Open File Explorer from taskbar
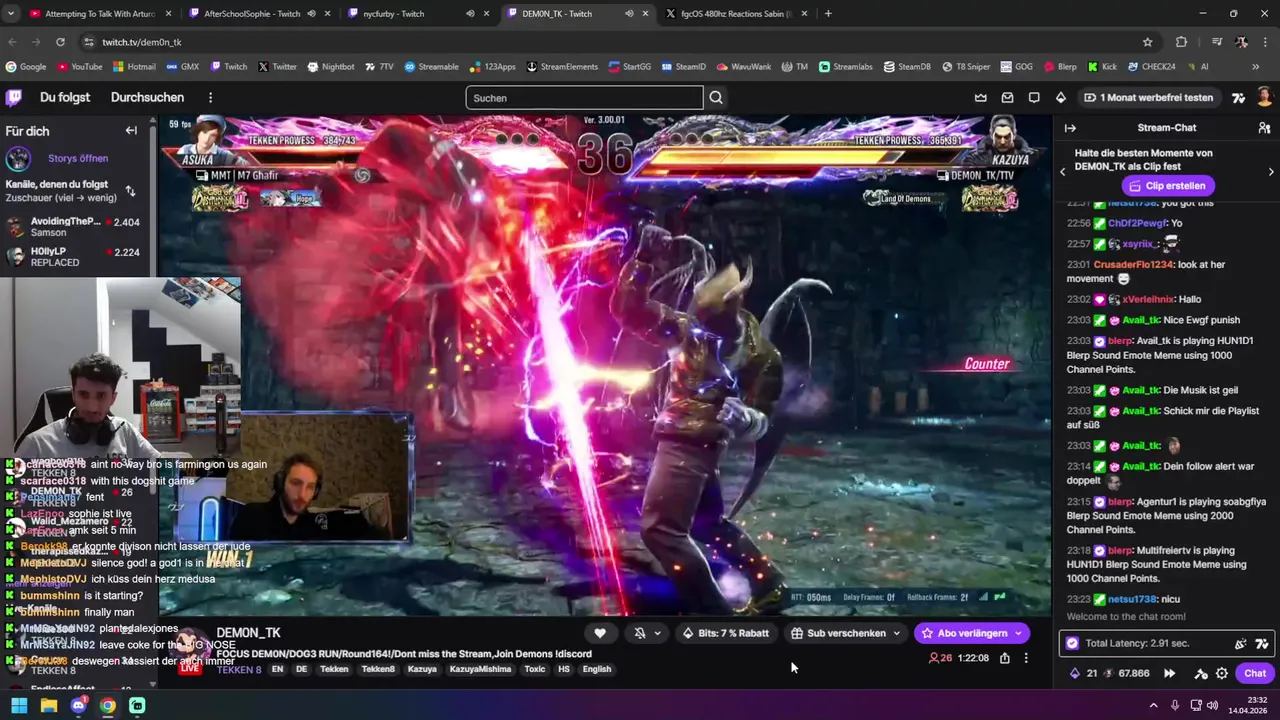 (x=49, y=705)
